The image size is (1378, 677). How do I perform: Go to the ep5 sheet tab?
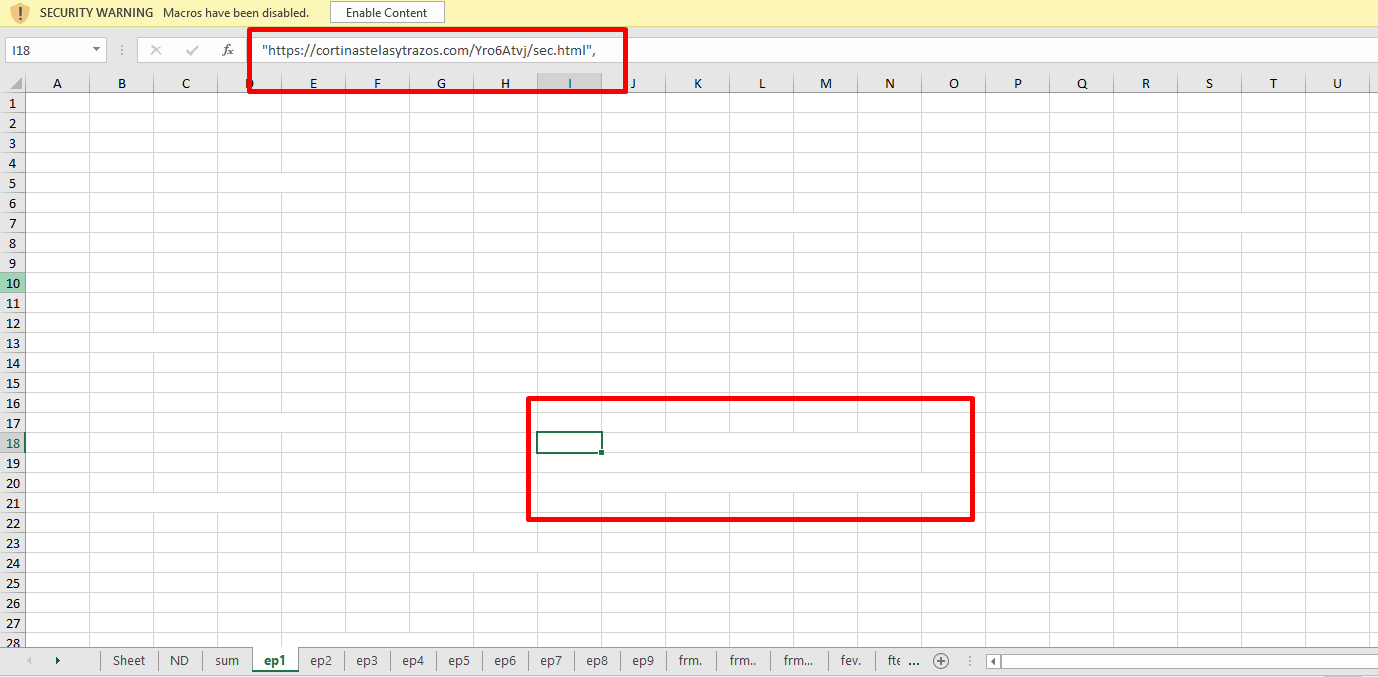pos(459,661)
